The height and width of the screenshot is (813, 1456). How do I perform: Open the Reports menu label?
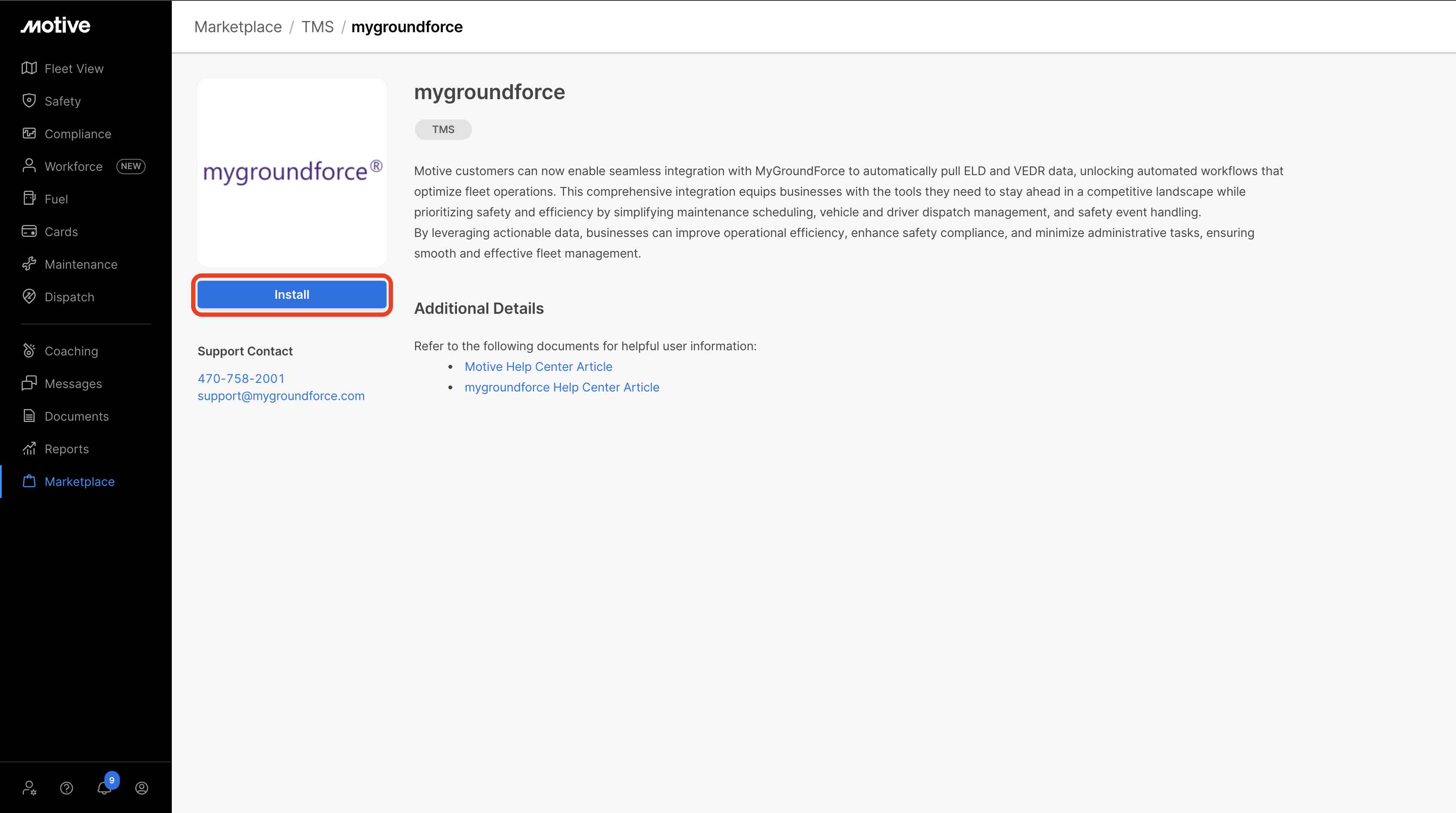(x=67, y=449)
